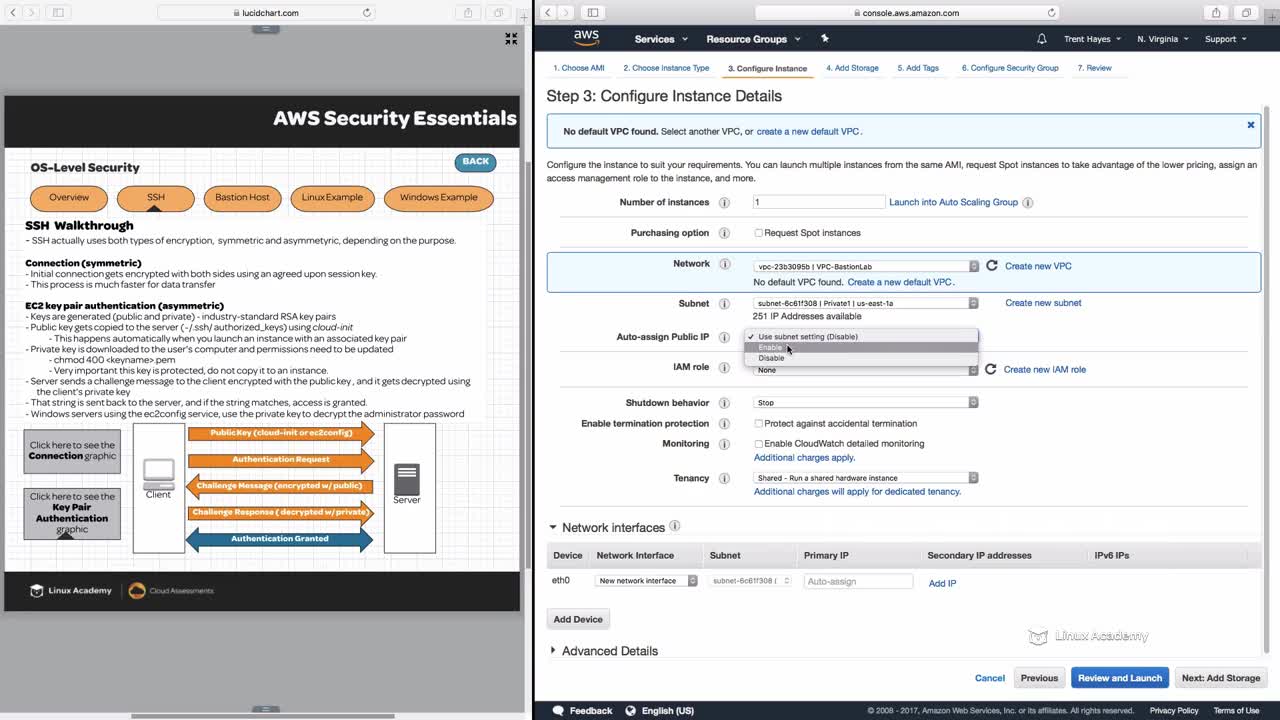Open the Shutdown behavior dropdown

(x=866, y=403)
